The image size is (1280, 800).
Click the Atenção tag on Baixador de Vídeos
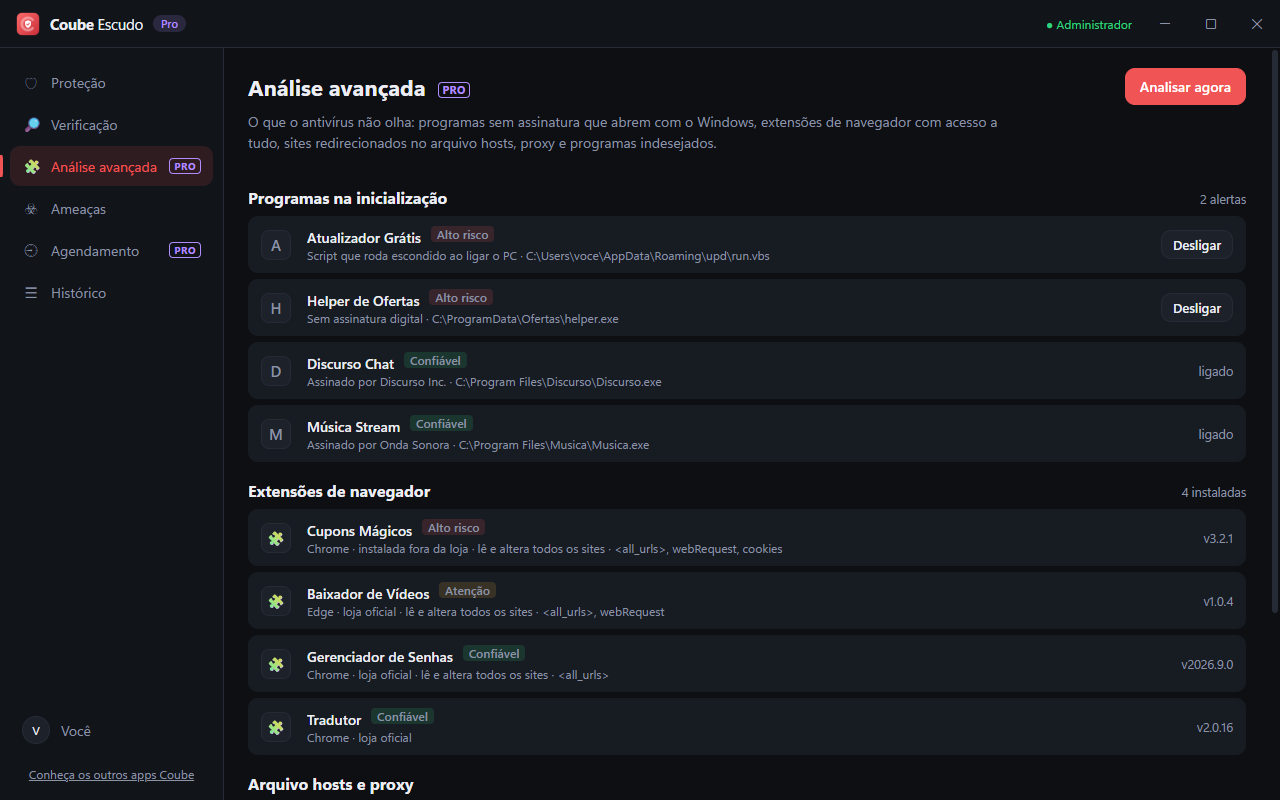click(467, 591)
